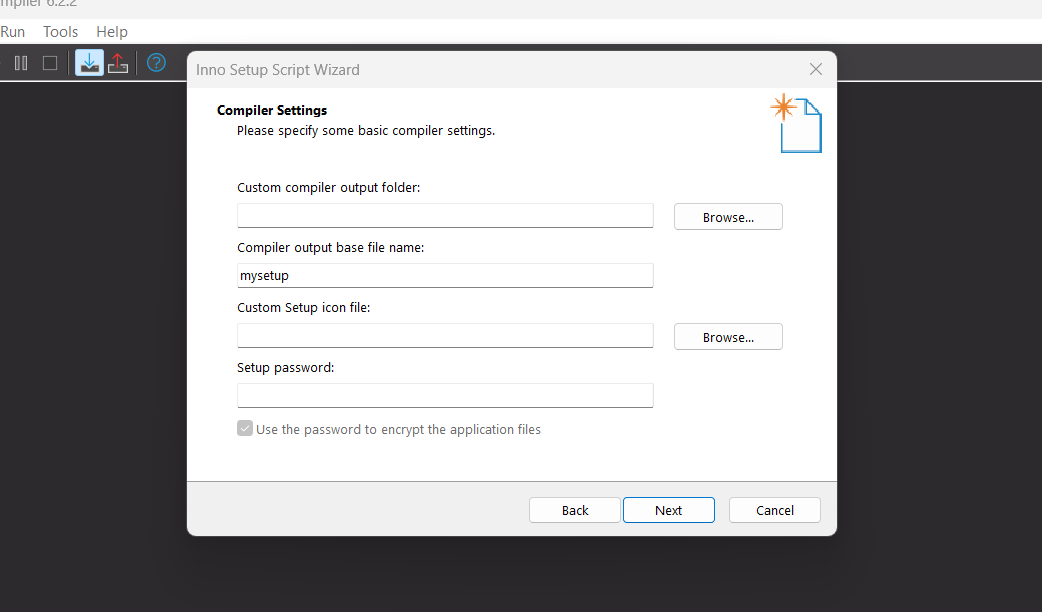The width and height of the screenshot is (1042, 612).
Task: Cancel the Script Wizard
Action: [775, 510]
